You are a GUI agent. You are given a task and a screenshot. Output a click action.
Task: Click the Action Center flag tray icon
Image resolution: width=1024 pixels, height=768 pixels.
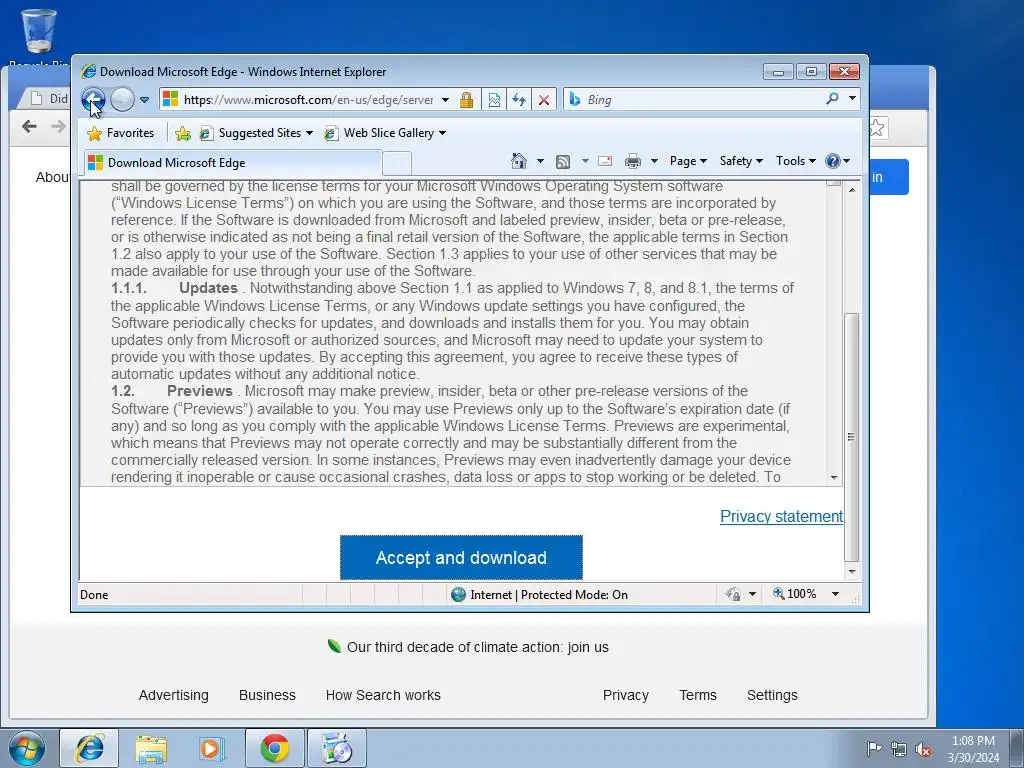[x=874, y=748]
